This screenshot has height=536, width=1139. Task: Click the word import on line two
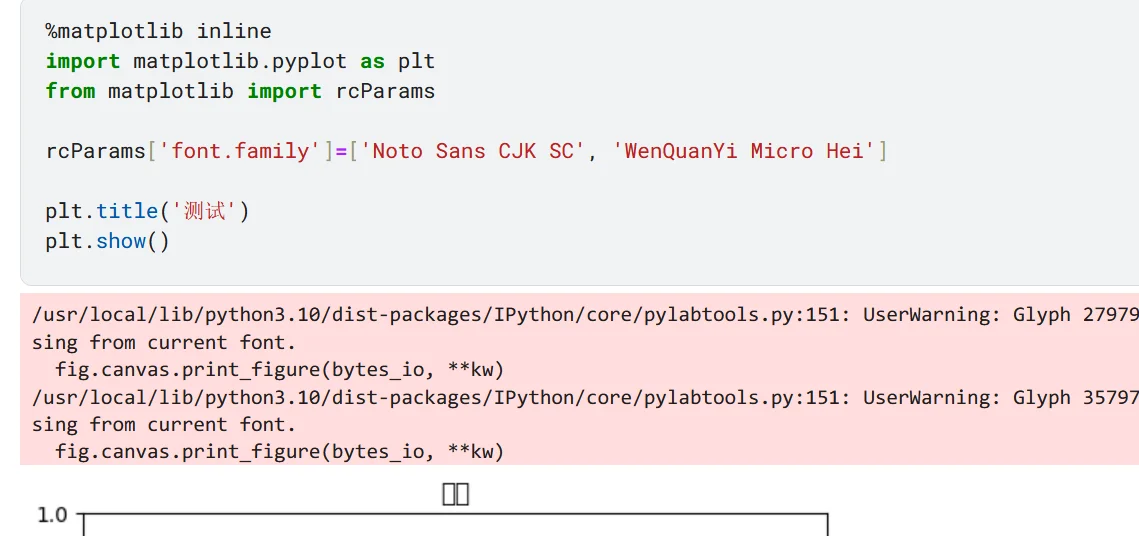click(x=83, y=61)
